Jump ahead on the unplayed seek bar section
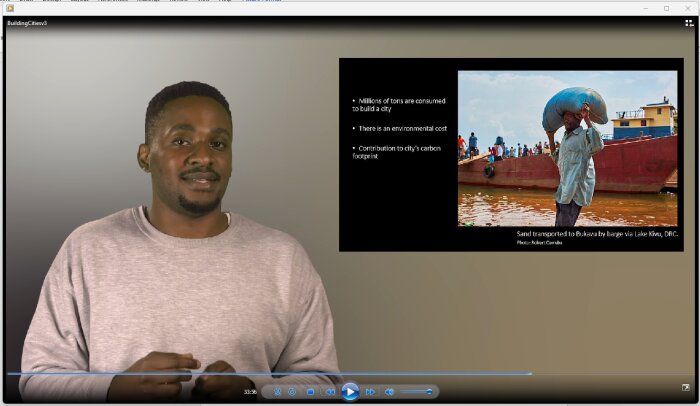 click(610, 374)
